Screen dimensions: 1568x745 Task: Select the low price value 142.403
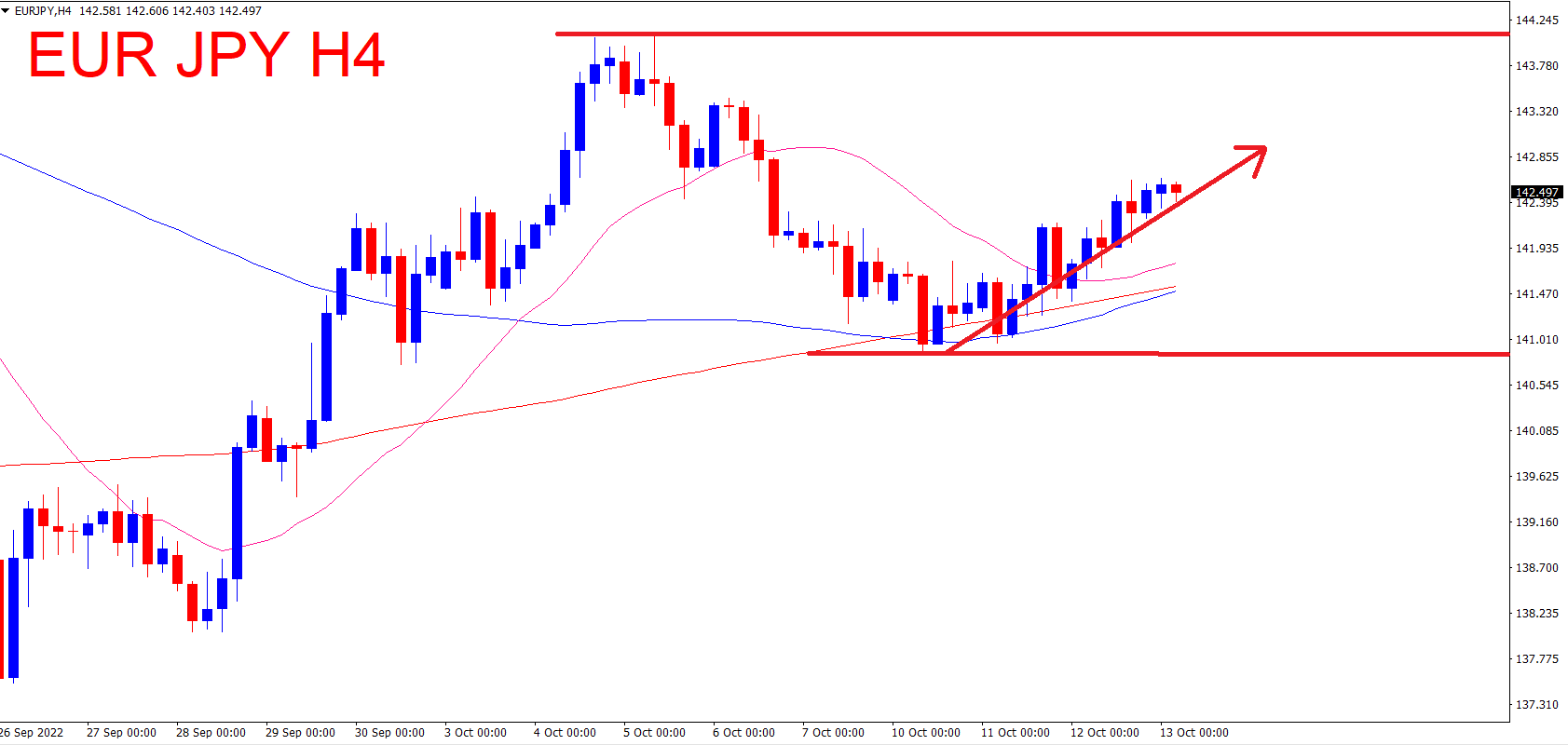point(193,11)
